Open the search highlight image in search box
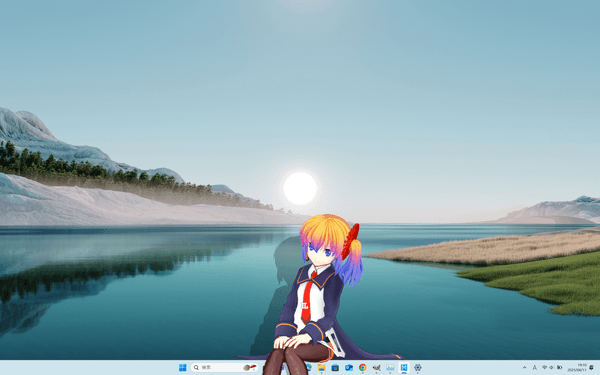Image resolution: width=600 pixels, height=375 pixels. 249,368
